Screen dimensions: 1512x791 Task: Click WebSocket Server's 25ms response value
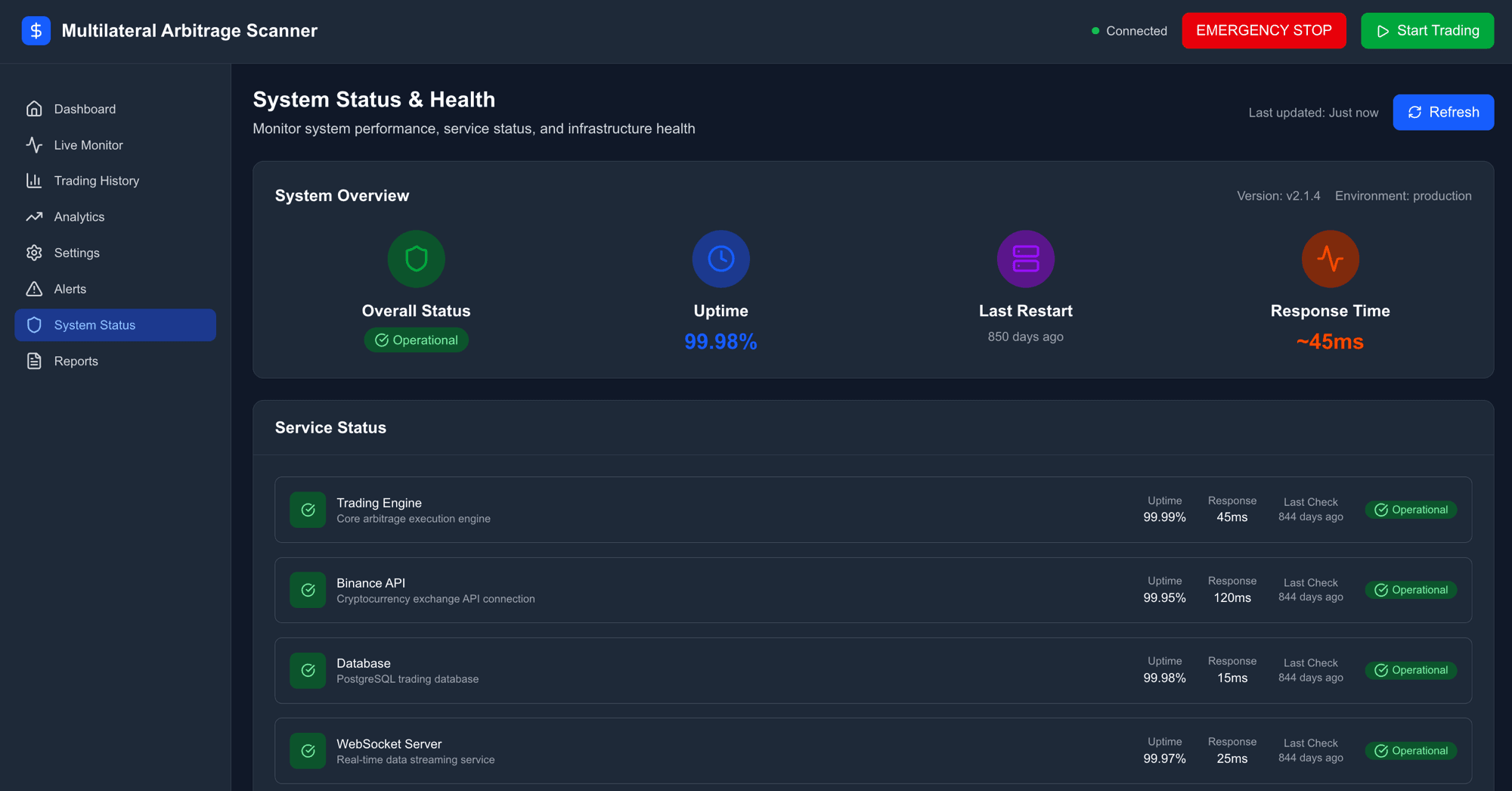pos(1232,758)
